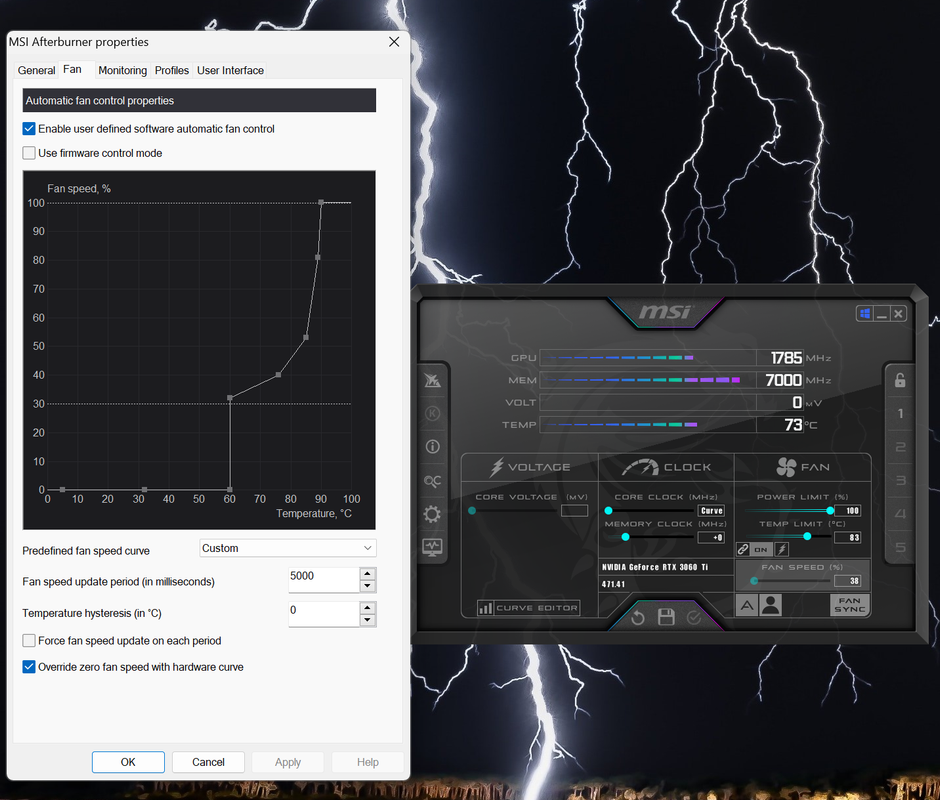This screenshot has width=940, height=800.
Task: Click the apply checkmark icon in Afterburner
Action: coord(694,617)
